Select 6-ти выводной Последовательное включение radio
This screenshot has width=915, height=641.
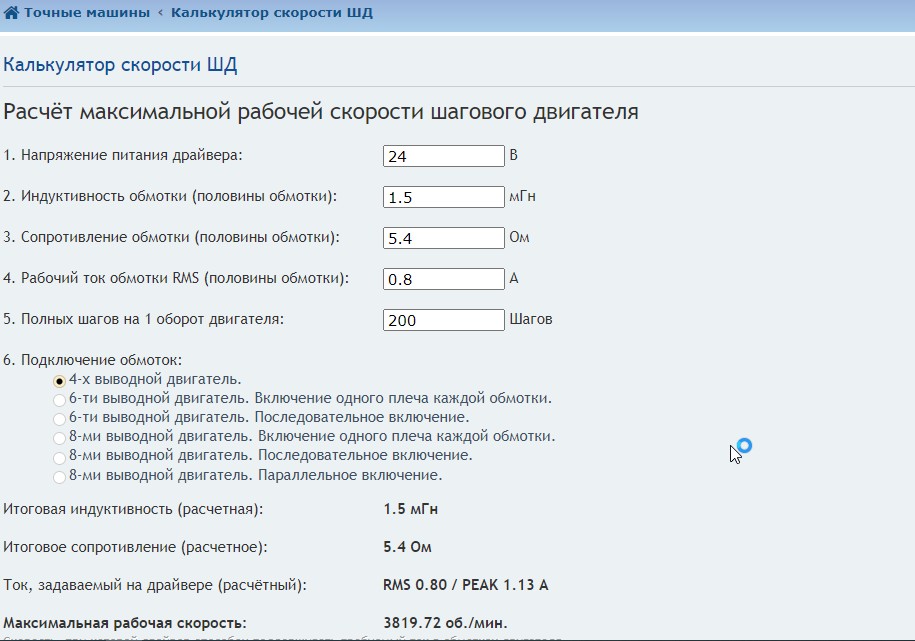coord(60,418)
